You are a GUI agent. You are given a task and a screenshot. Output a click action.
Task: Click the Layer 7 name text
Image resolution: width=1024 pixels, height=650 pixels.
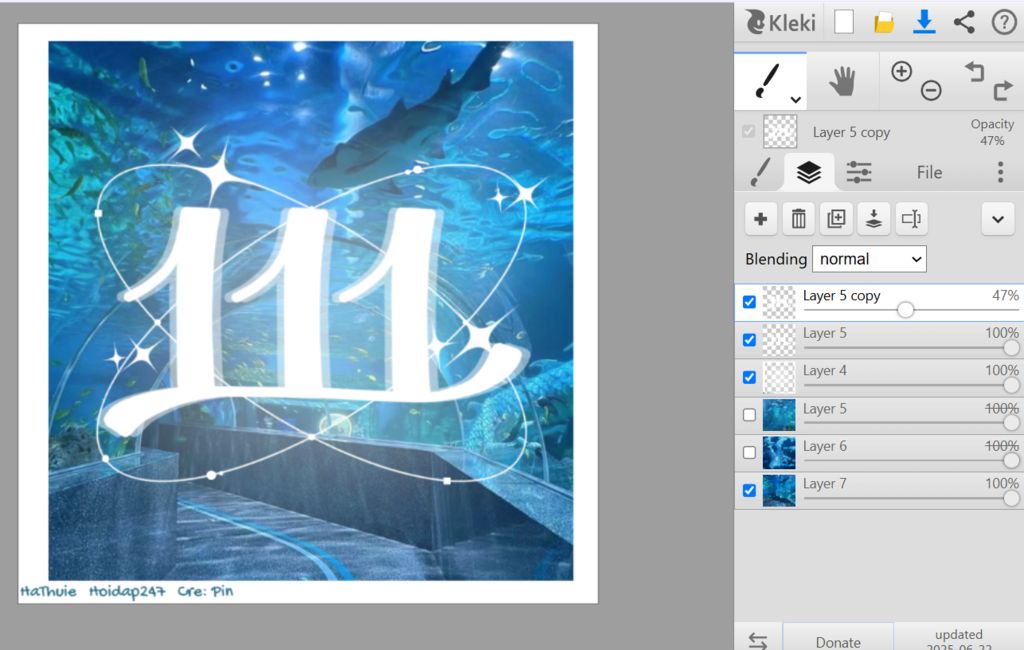(825, 484)
